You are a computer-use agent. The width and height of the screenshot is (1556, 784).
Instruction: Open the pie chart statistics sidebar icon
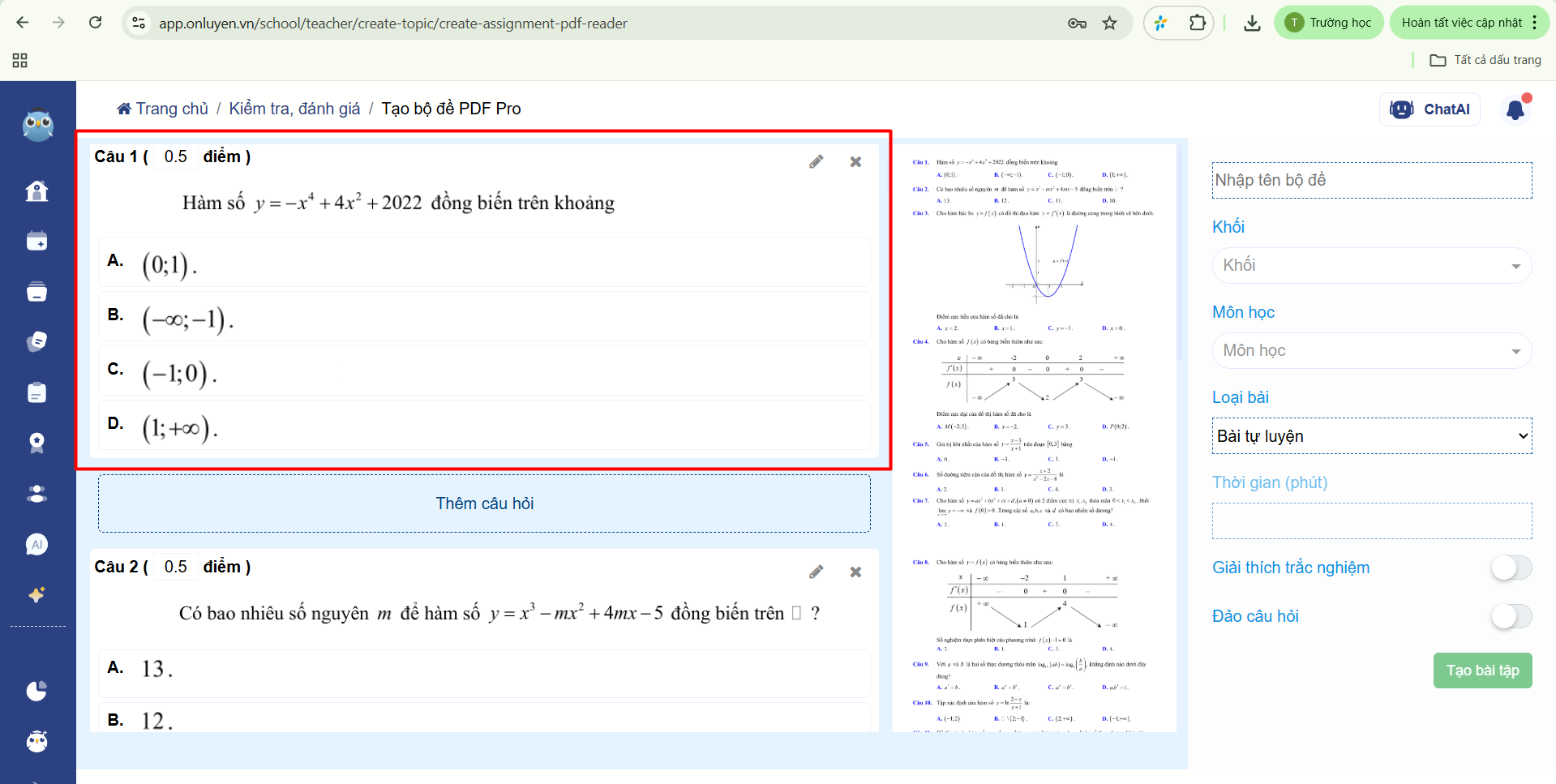(36, 691)
